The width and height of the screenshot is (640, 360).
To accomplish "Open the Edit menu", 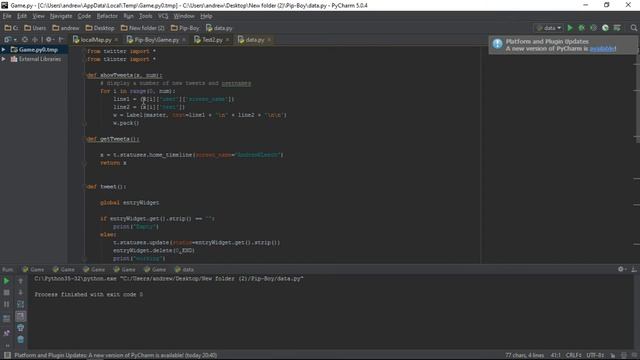I will (x=22, y=16).
